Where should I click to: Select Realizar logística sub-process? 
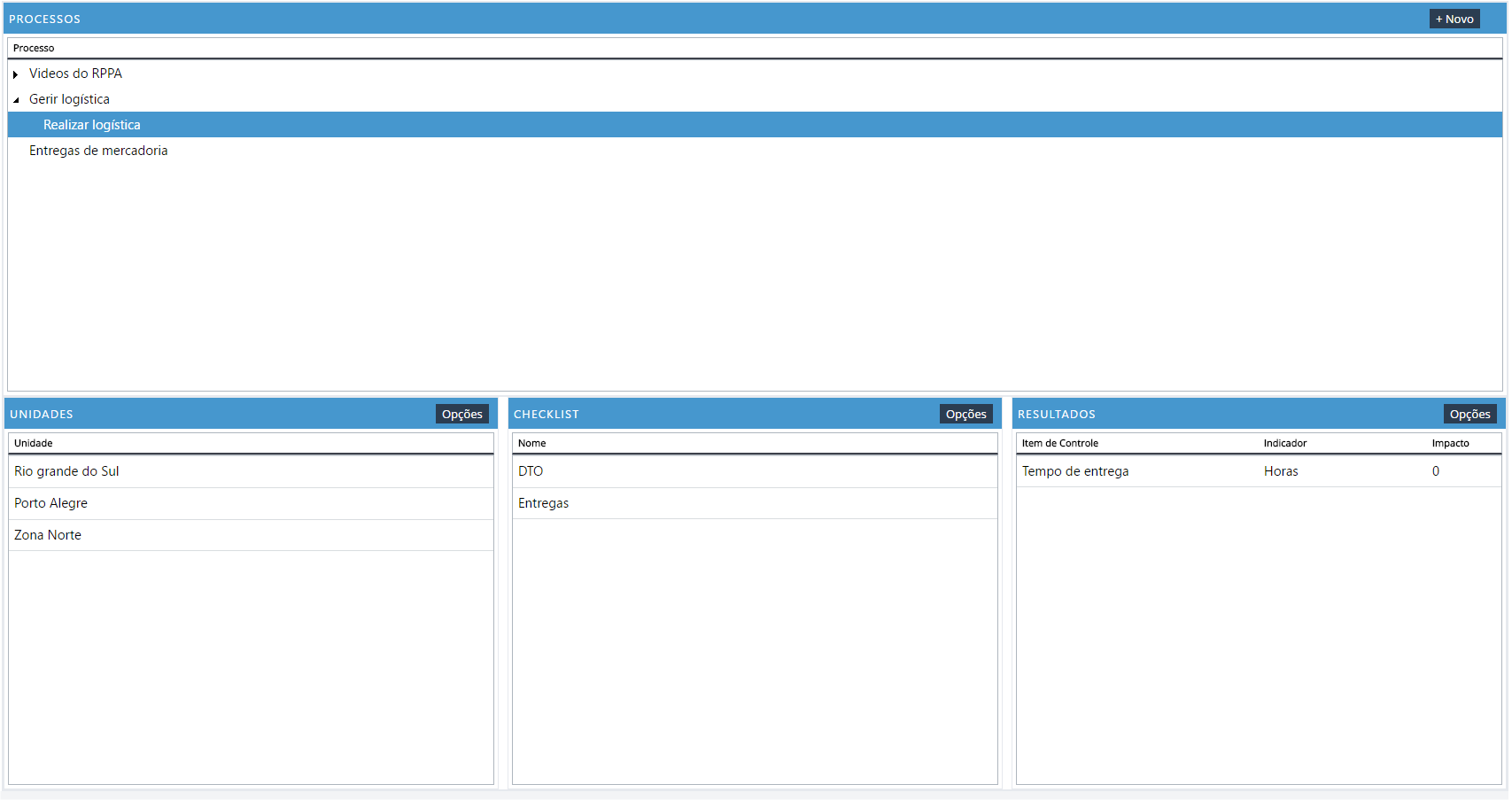tap(755, 125)
